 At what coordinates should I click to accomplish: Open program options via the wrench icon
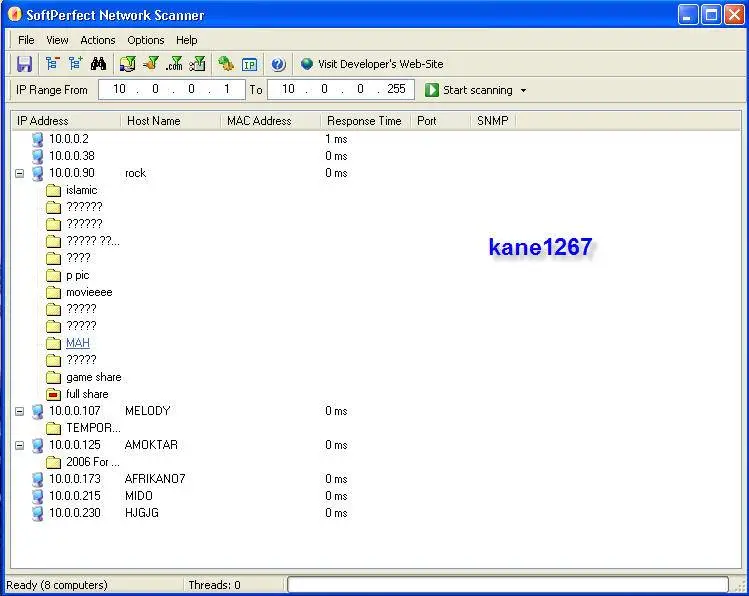(x=226, y=64)
